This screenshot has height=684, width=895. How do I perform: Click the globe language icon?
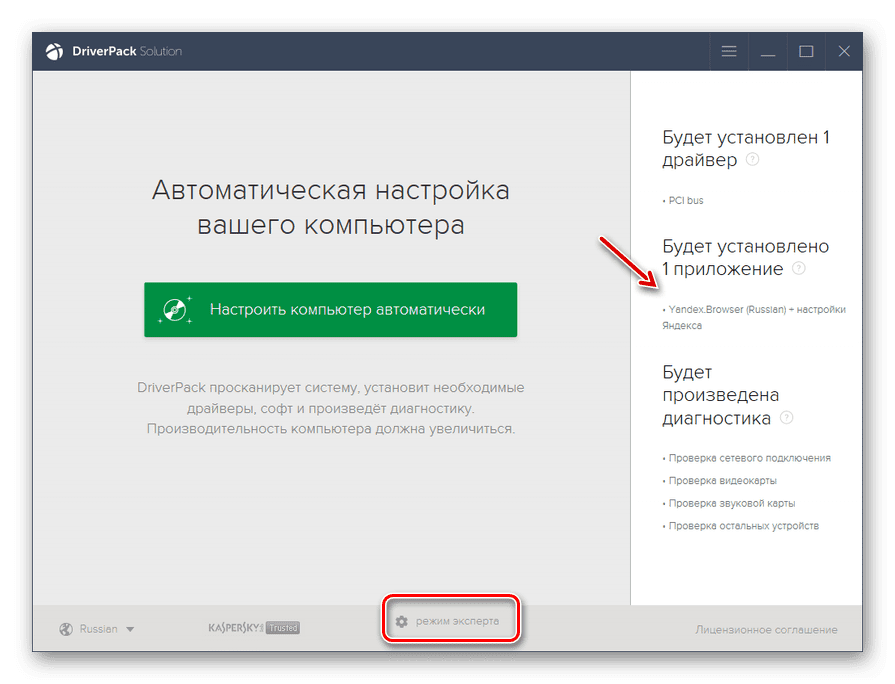(66, 629)
